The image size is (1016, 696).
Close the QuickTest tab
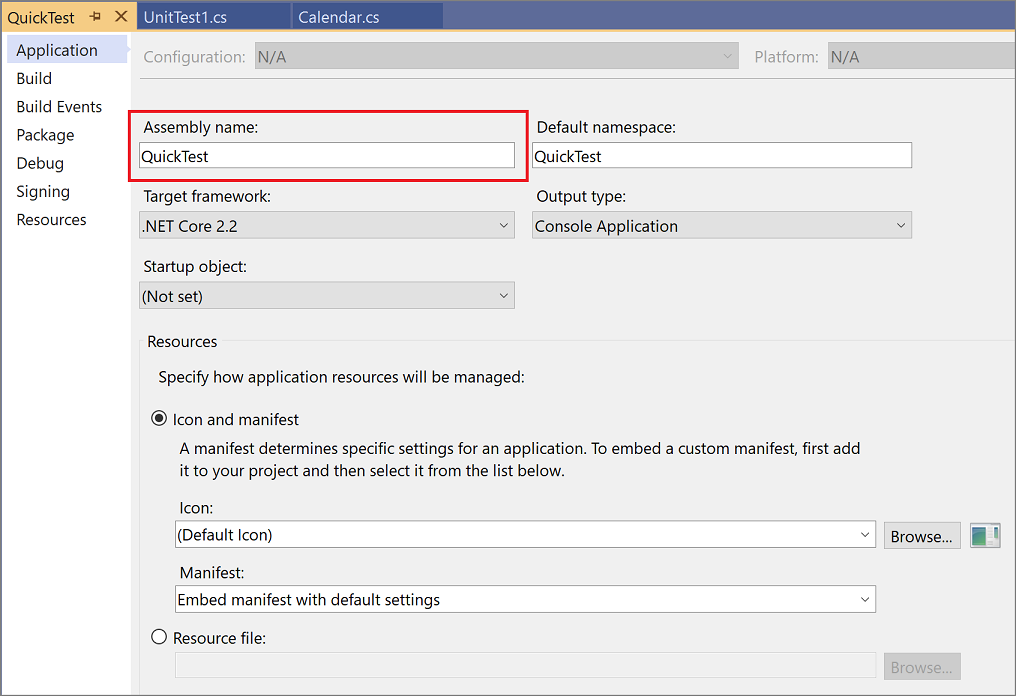(x=121, y=17)
